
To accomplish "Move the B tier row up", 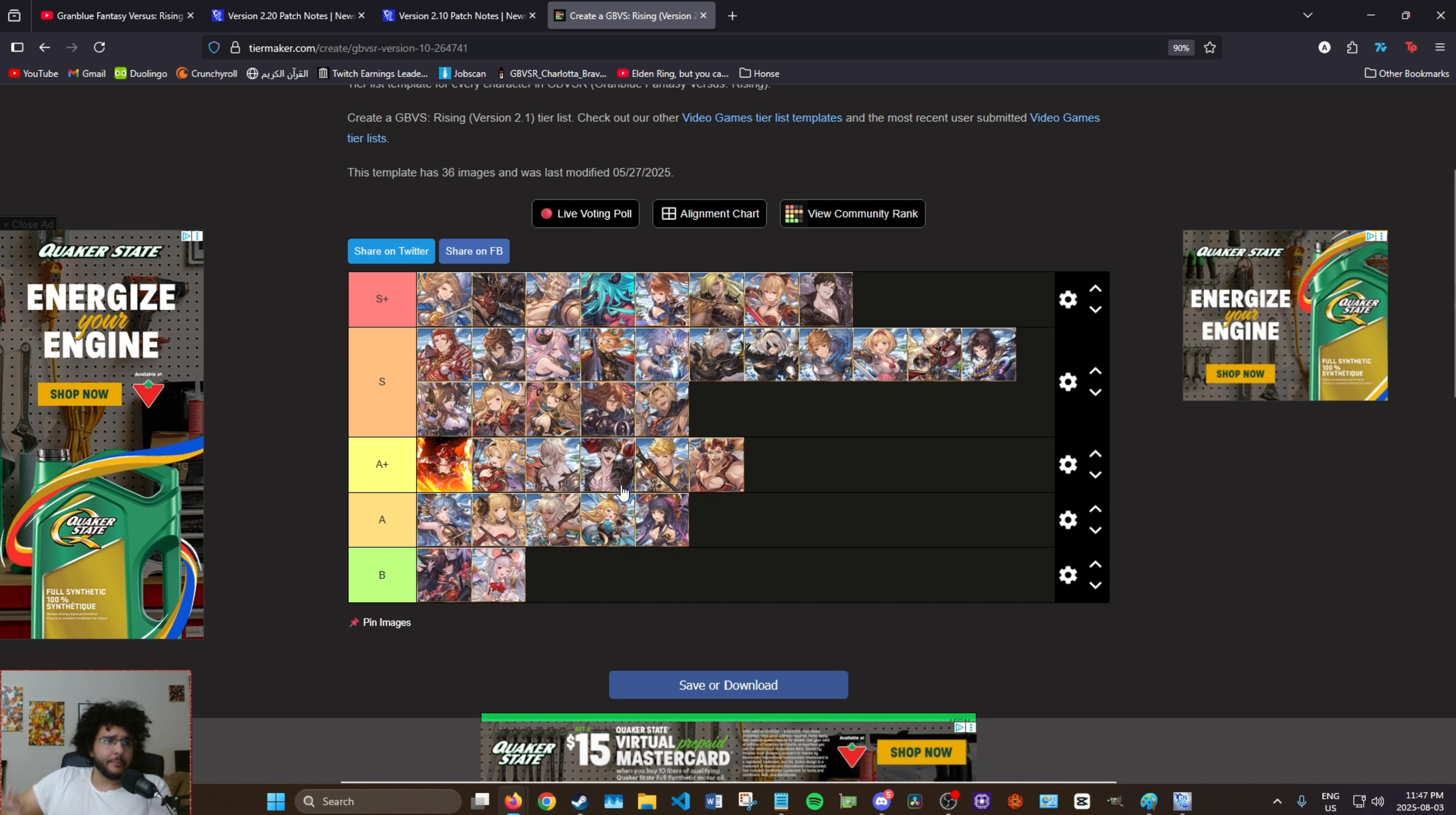I will pyautogui.click(x=1095, y=564).
